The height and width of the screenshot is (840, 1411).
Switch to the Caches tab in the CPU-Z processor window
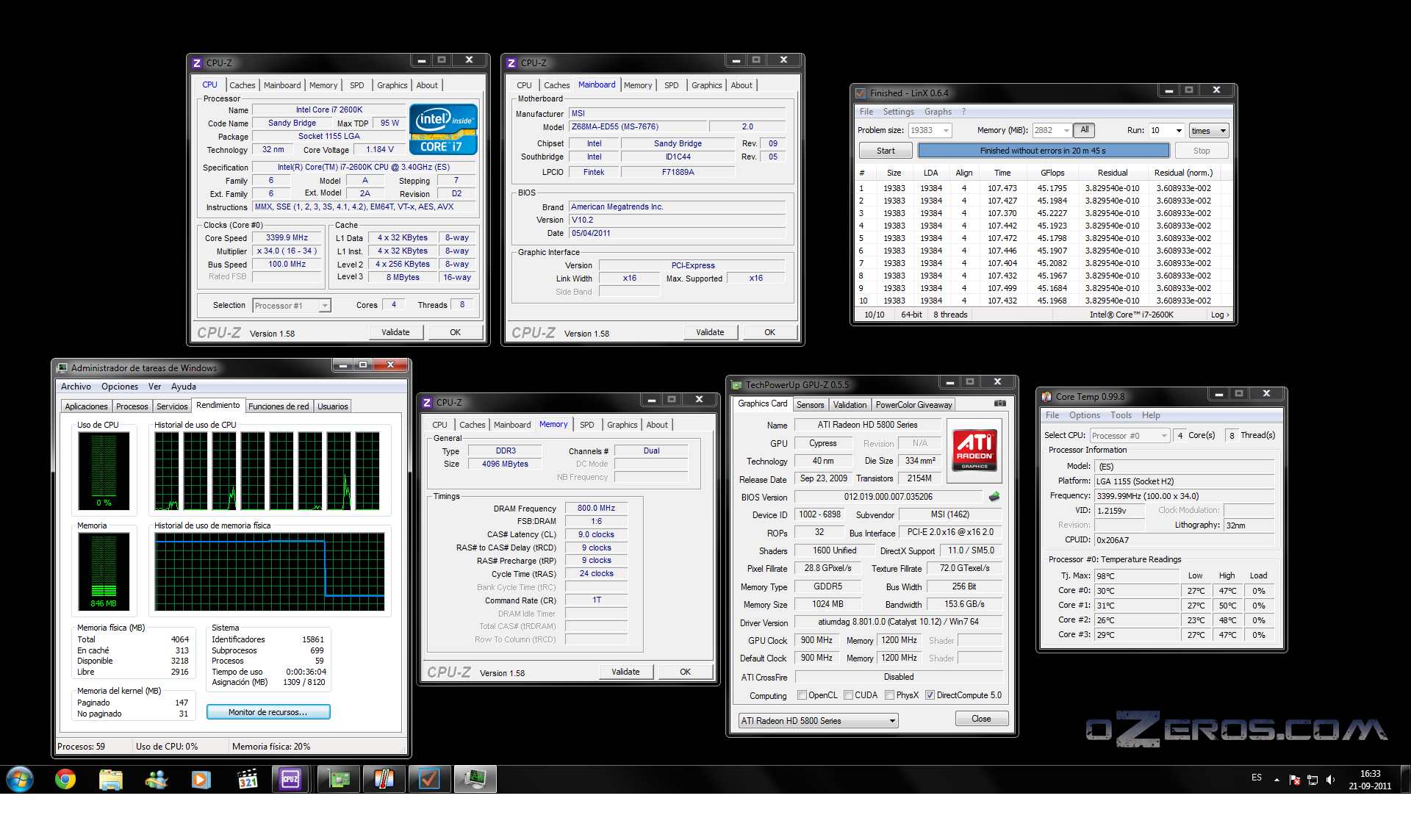tap(243, 85)
